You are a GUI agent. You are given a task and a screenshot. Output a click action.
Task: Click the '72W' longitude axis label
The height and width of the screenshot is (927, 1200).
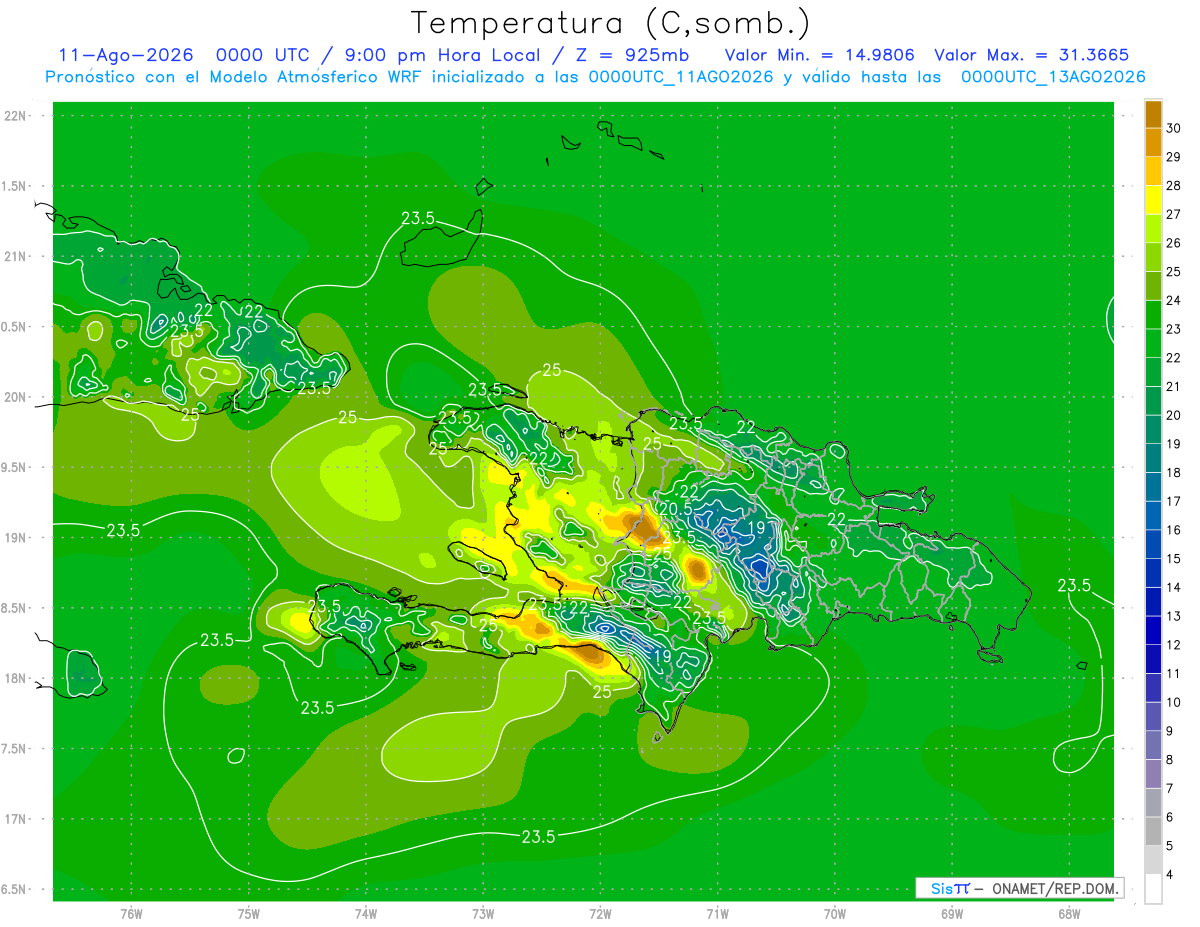600,914
